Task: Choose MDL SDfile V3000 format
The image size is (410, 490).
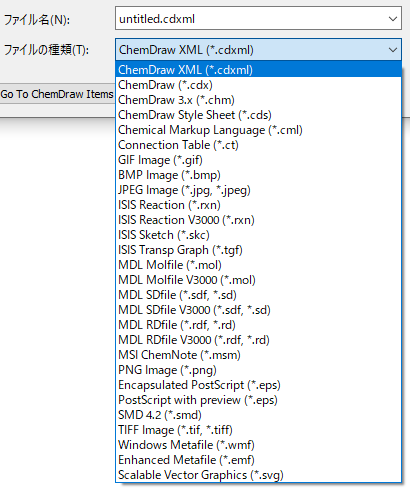Action: (258, 310)
